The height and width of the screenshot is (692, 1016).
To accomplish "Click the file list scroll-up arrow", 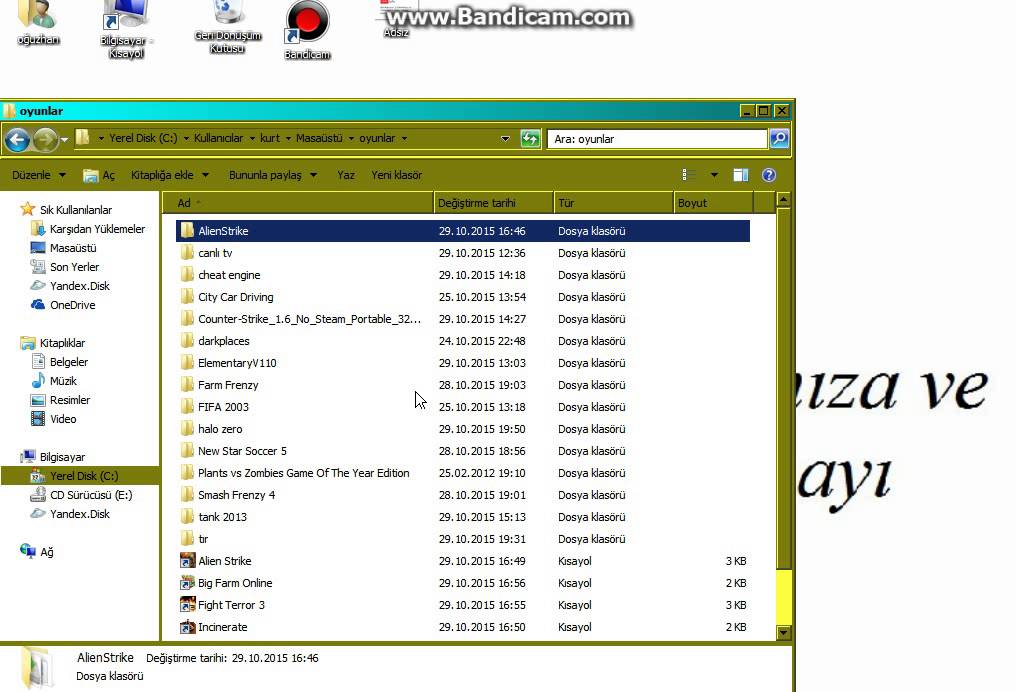I will (x=783, y=200).
